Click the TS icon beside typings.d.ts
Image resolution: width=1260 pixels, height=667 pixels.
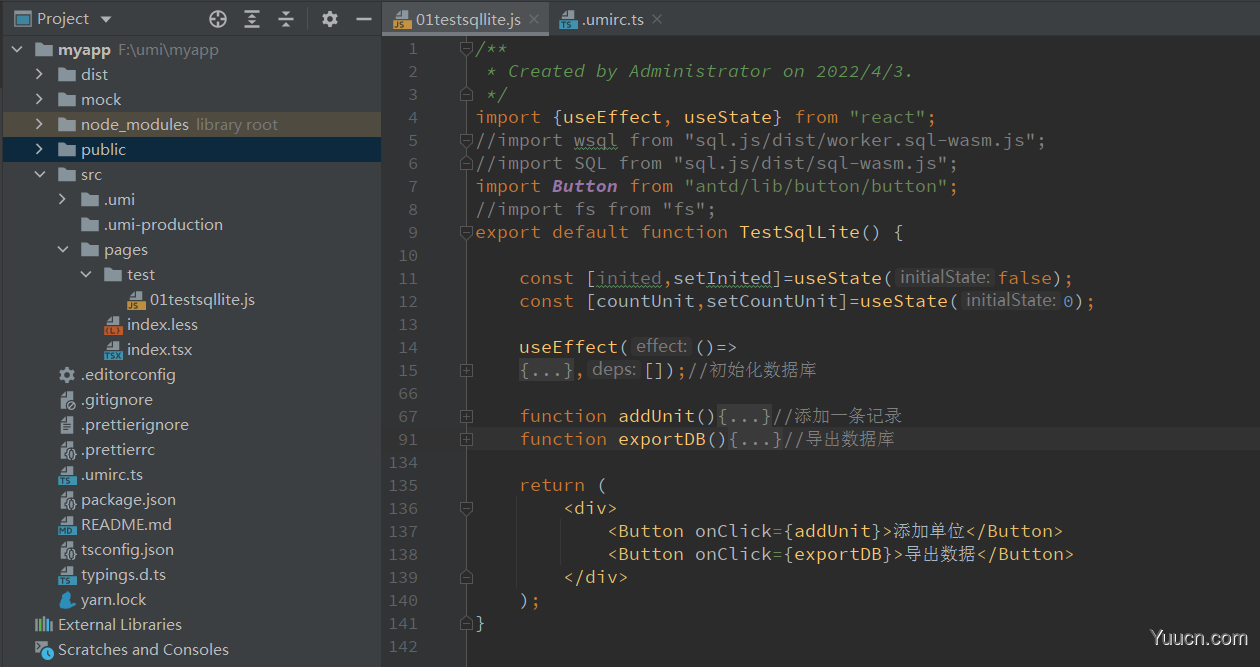[67, 575]
